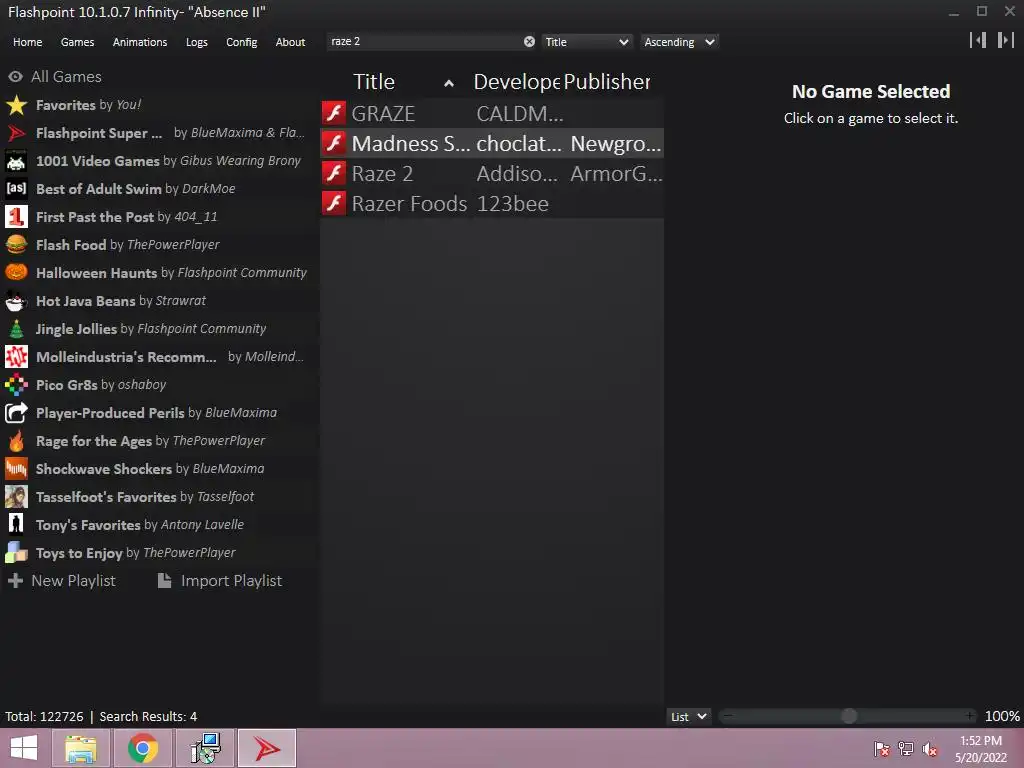
Task: Open the Favorites playlist star icon
Action: [16, 105]
